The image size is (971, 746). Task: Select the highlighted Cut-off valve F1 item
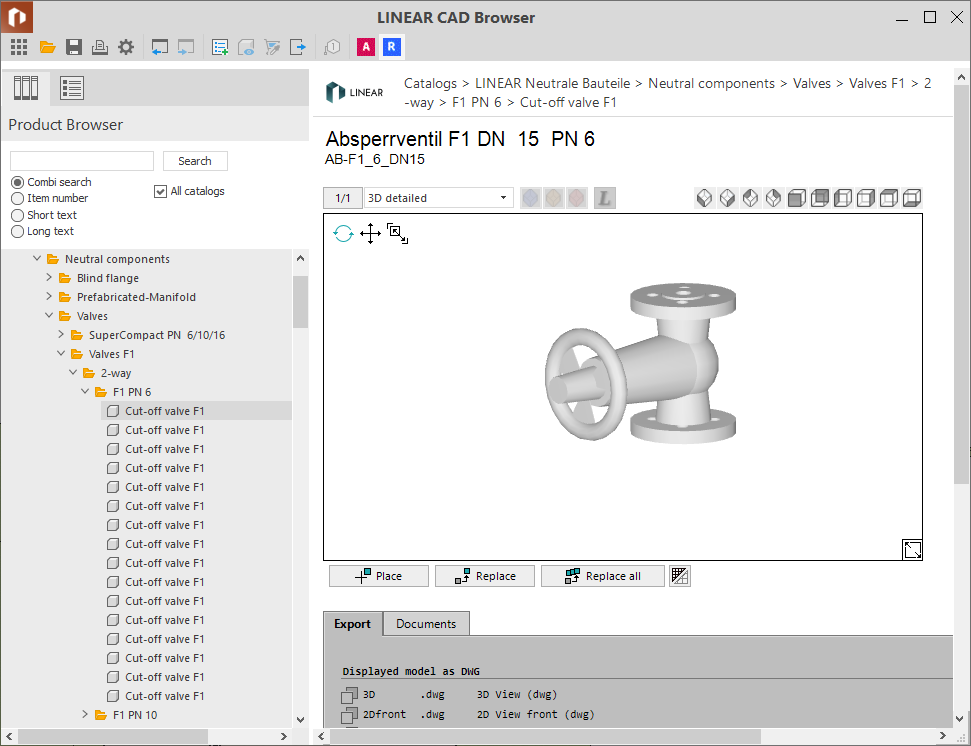coord(196,411)
